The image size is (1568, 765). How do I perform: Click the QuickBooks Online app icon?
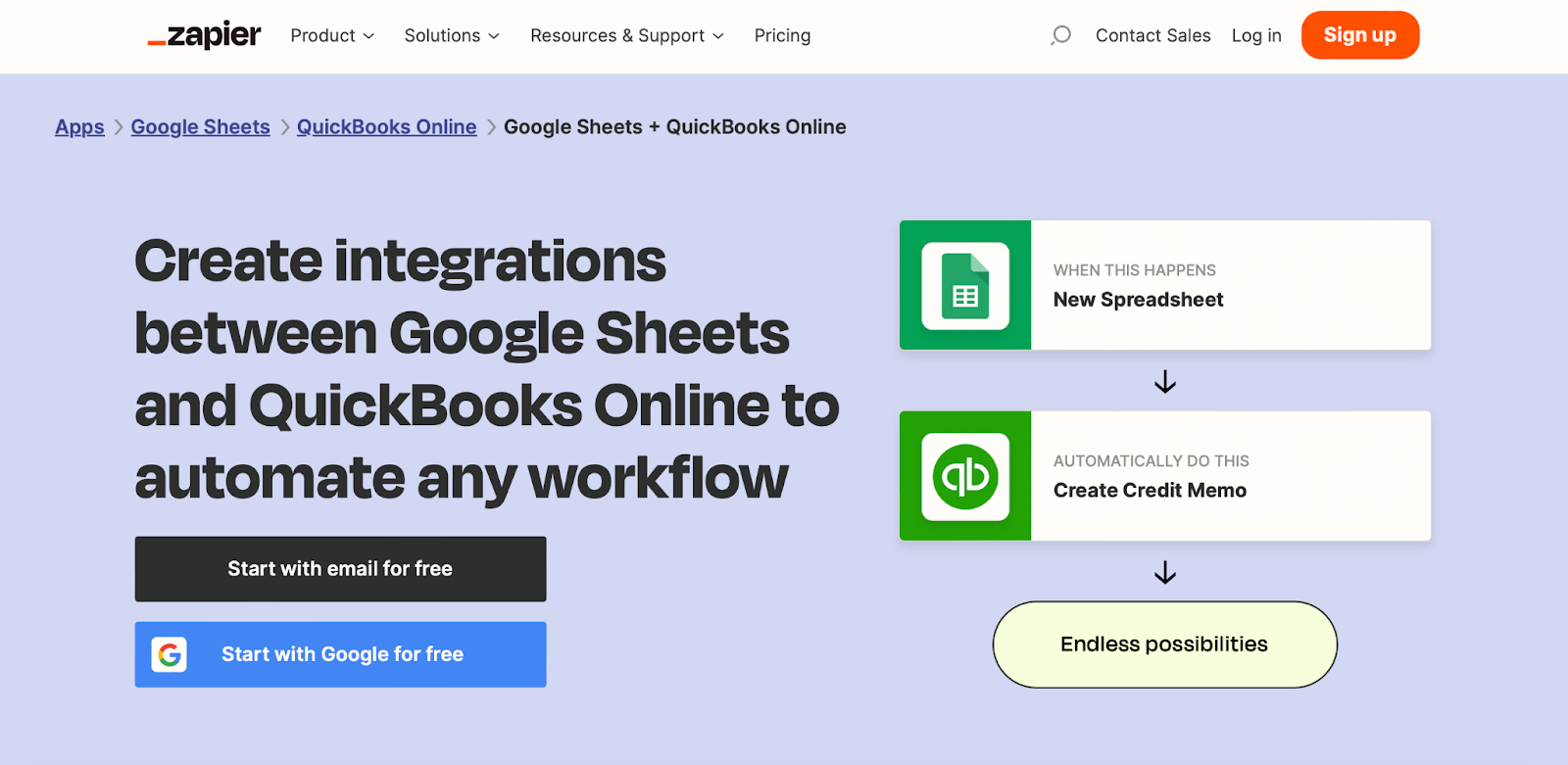(965, 476)
